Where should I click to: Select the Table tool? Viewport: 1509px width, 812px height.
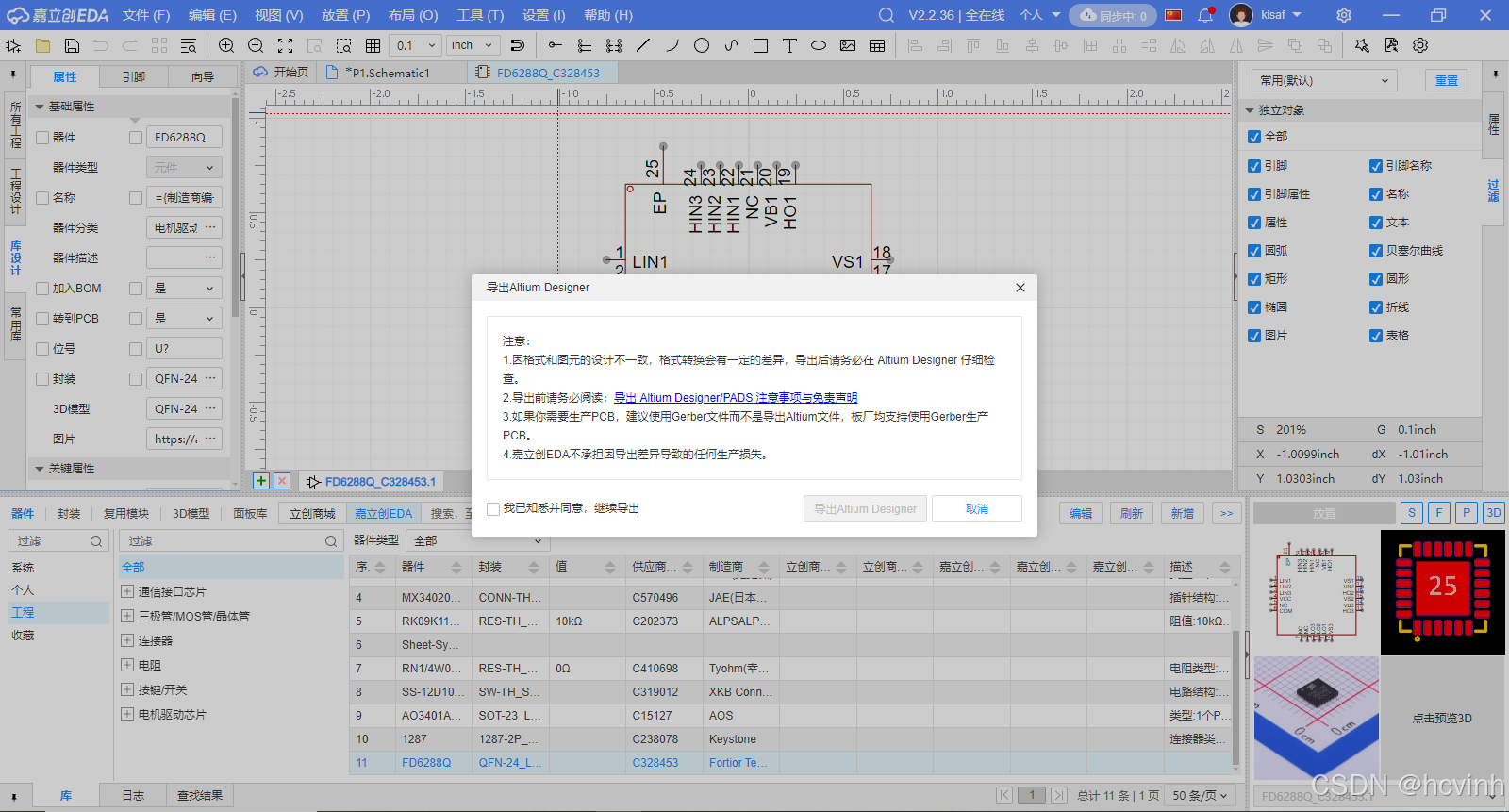[x=877, y=45]
